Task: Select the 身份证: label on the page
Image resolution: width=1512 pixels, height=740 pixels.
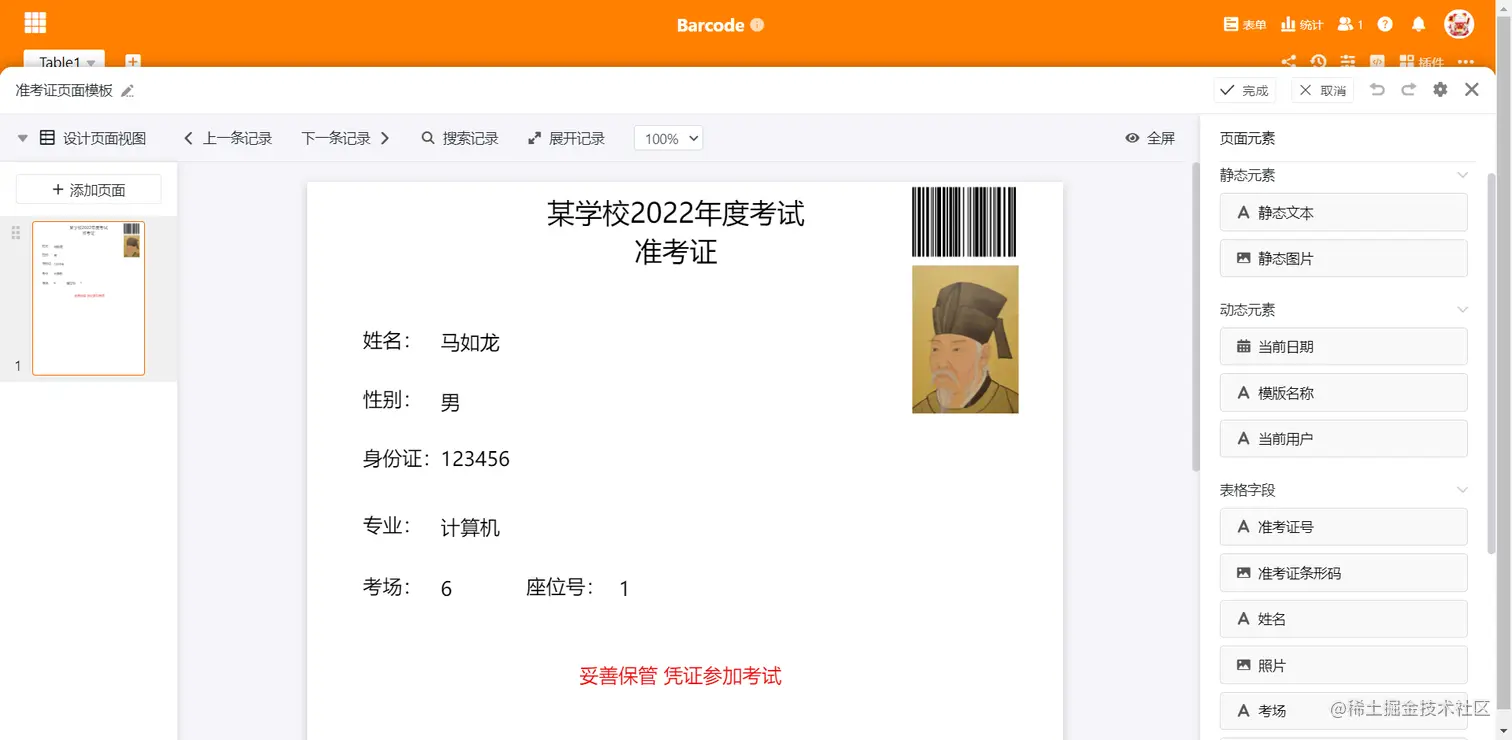Action: pos(396,459)
